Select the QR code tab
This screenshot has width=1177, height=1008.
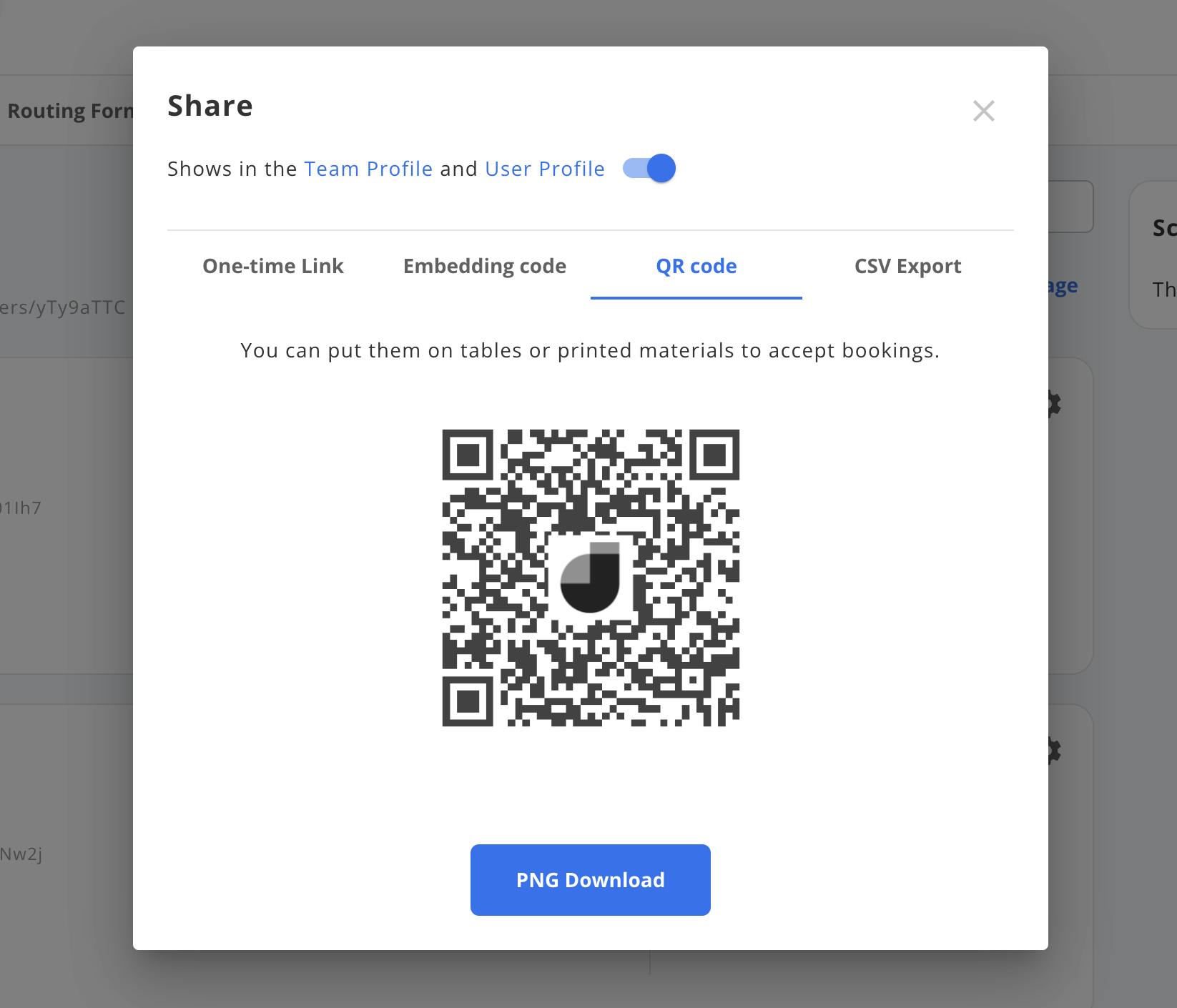[696, 266]
